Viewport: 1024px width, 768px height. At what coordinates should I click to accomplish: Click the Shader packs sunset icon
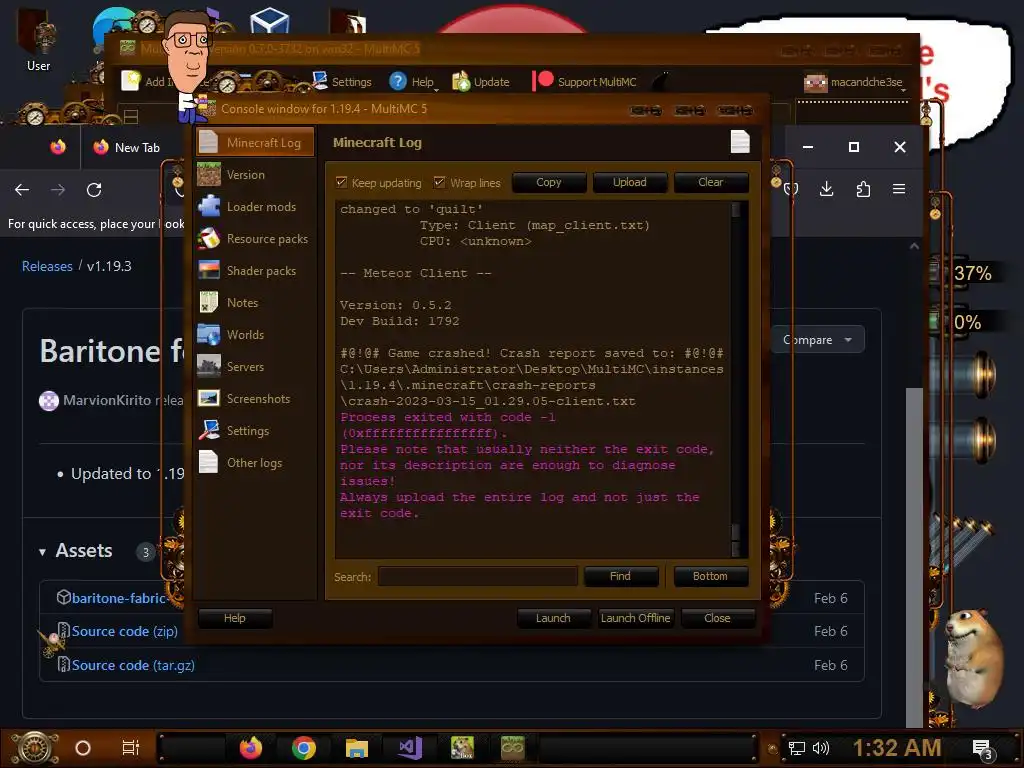(209, 270)
